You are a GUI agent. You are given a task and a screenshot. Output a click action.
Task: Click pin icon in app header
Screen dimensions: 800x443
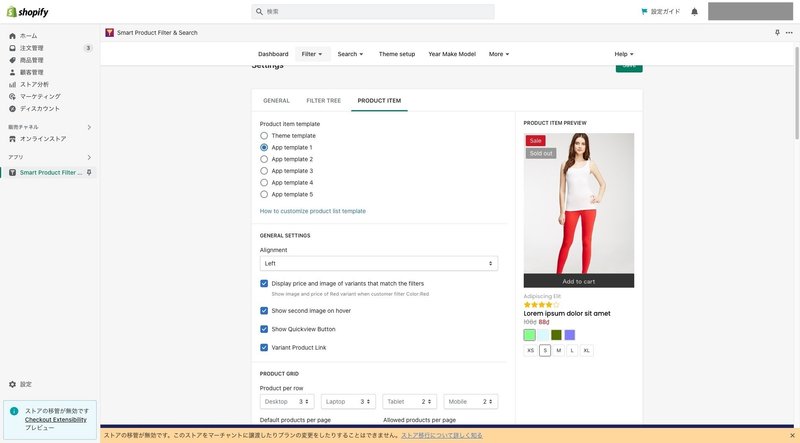[x=777, y=33]
